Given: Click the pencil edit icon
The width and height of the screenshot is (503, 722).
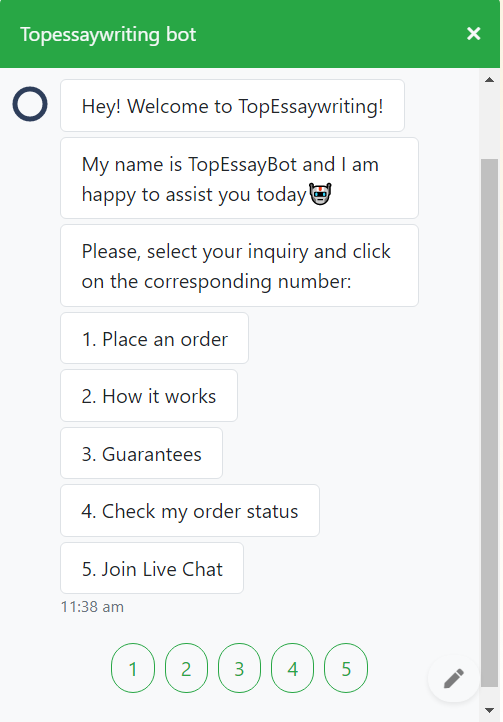Looking at the screenshot, I should [454, 678].
